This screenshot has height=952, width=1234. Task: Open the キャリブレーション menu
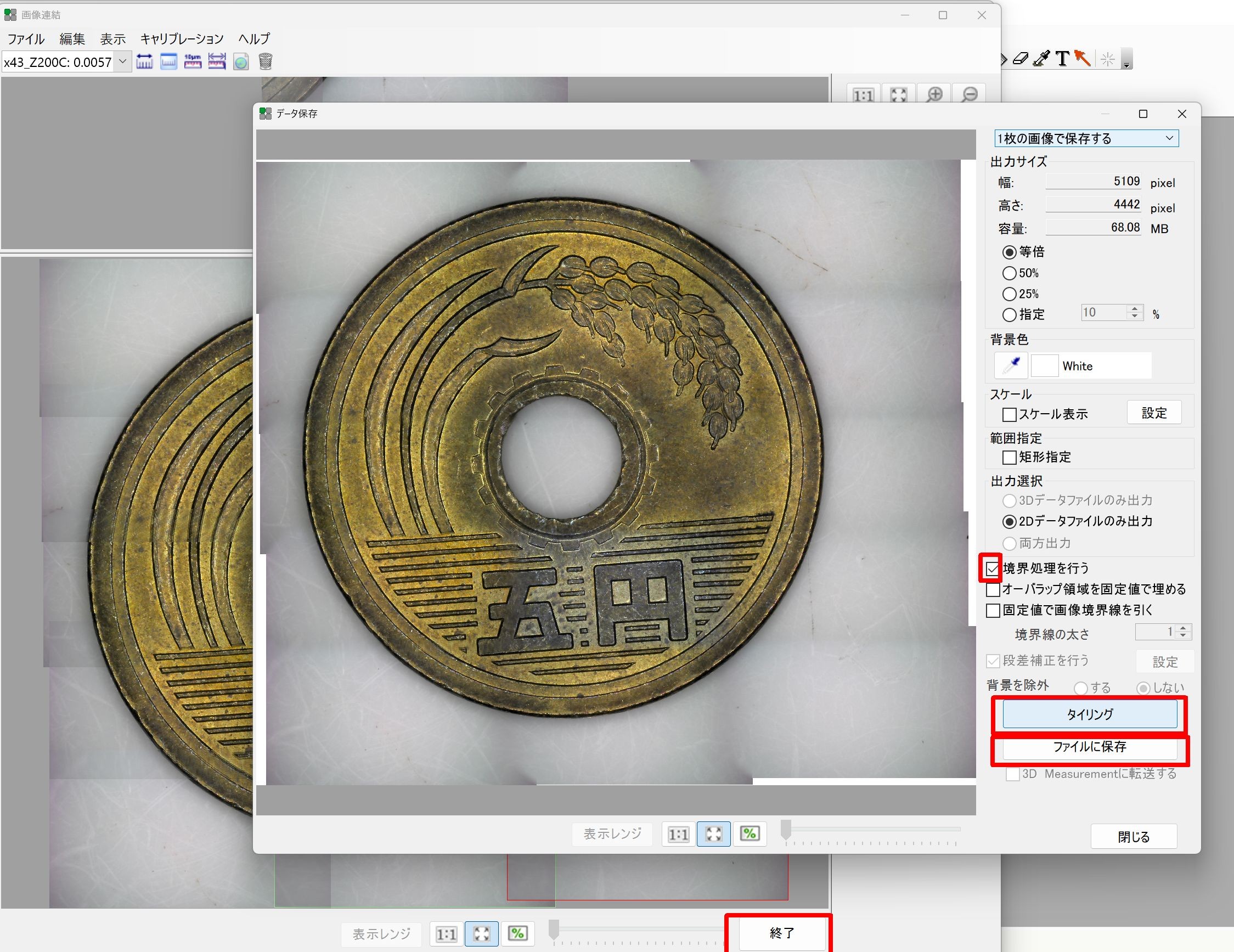(182, 39)
